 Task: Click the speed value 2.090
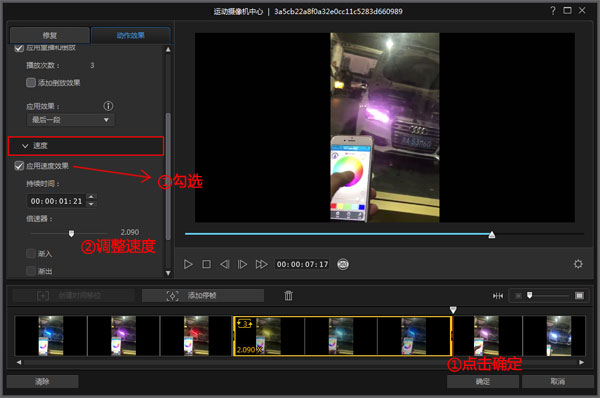pyautogui.click(x=130, y=232)
